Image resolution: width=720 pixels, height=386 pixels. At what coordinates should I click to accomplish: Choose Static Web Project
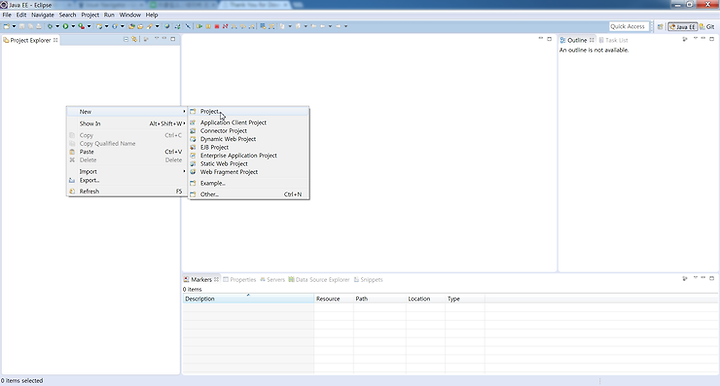click(248, 164)
